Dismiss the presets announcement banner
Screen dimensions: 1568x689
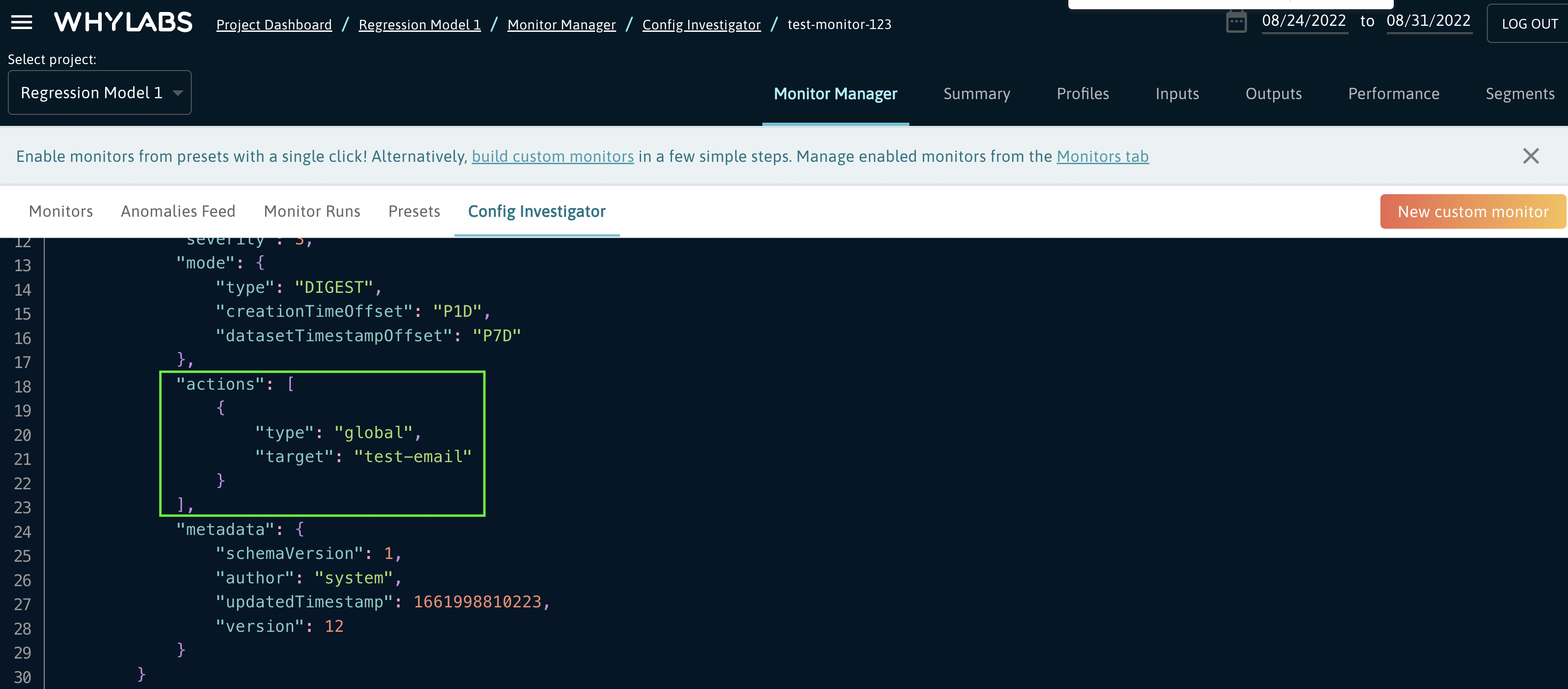click(x=1531, y=156)
